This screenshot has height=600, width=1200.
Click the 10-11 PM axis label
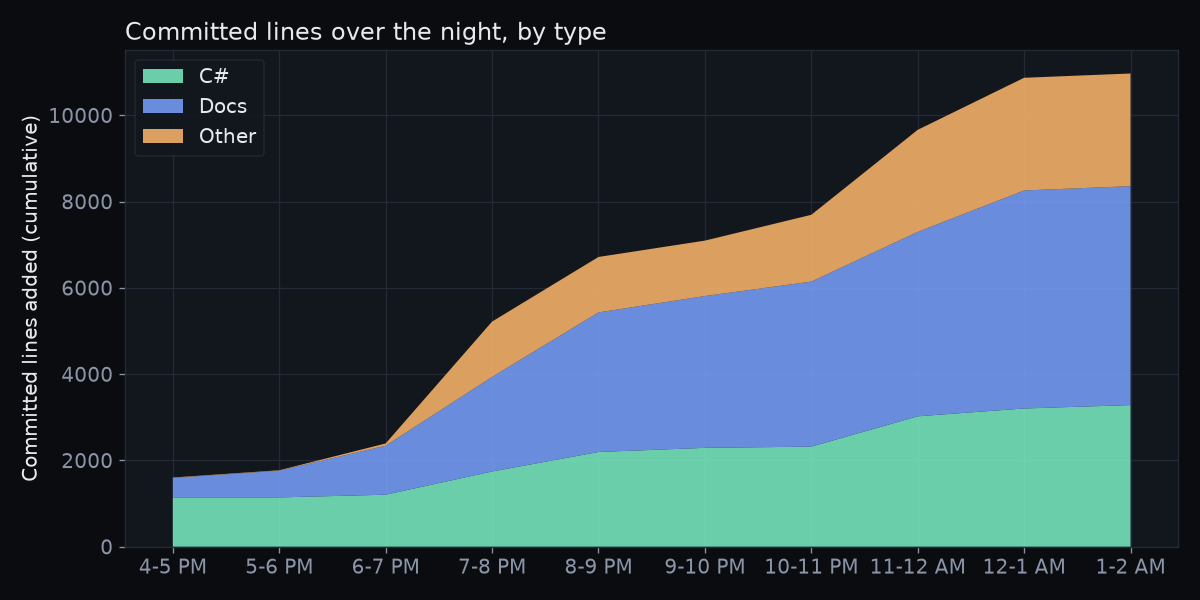pyautogui.click(x=811, y=567)
